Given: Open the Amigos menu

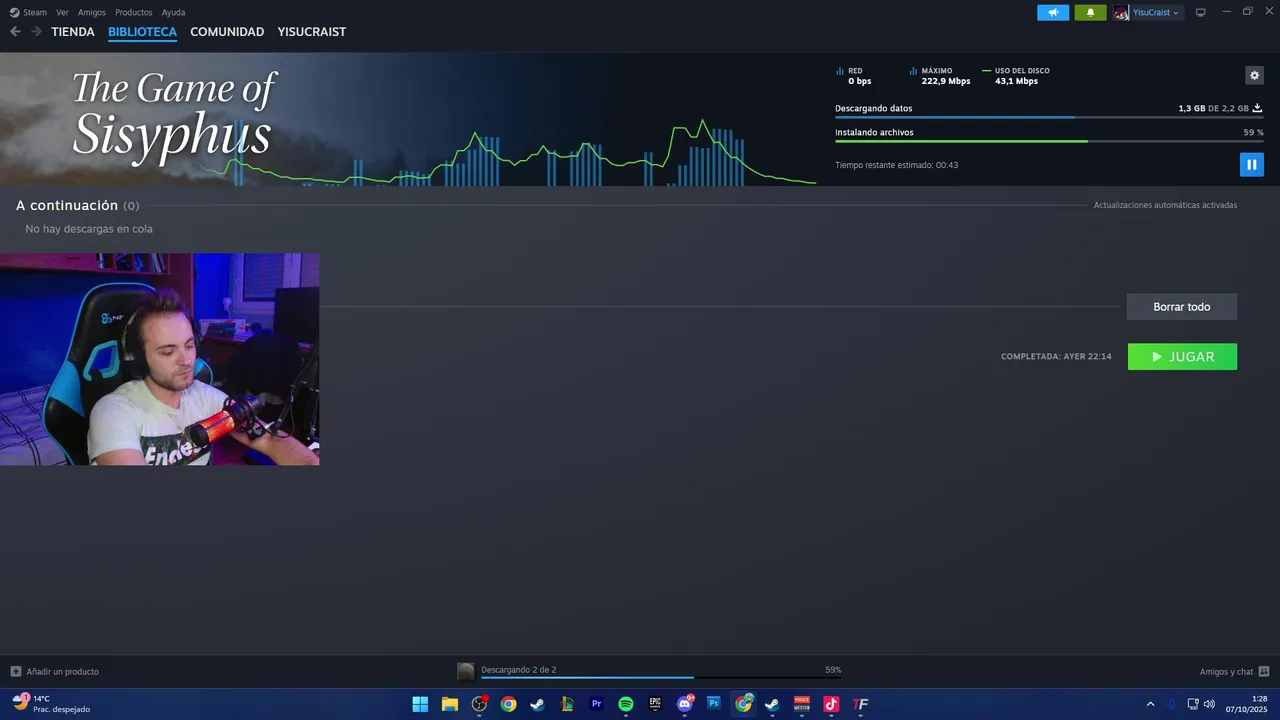Looking at the screenshot, I should (92, 12).
